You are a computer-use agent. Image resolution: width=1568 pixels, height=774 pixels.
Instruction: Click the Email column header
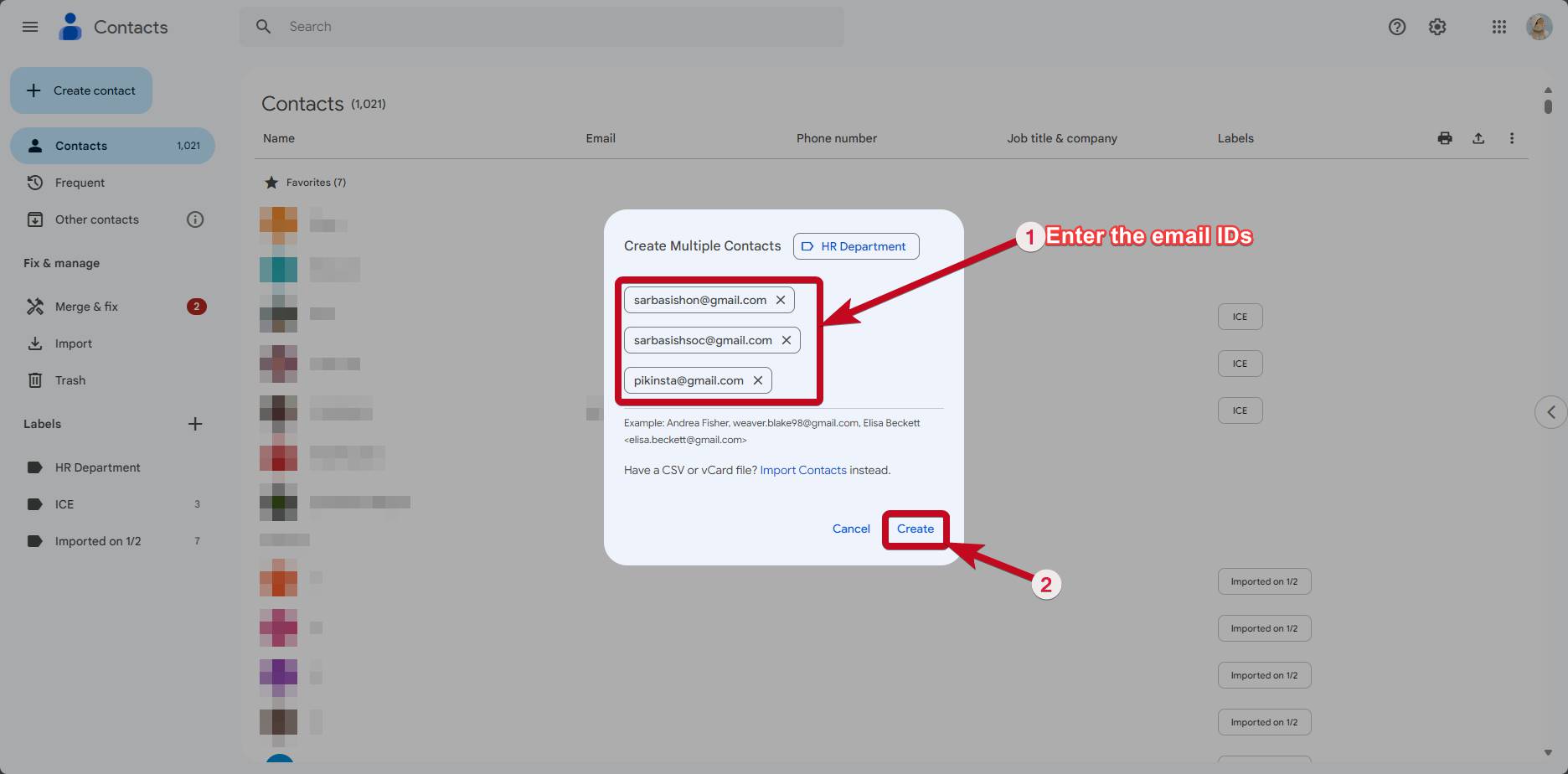(x=601, y=138)
